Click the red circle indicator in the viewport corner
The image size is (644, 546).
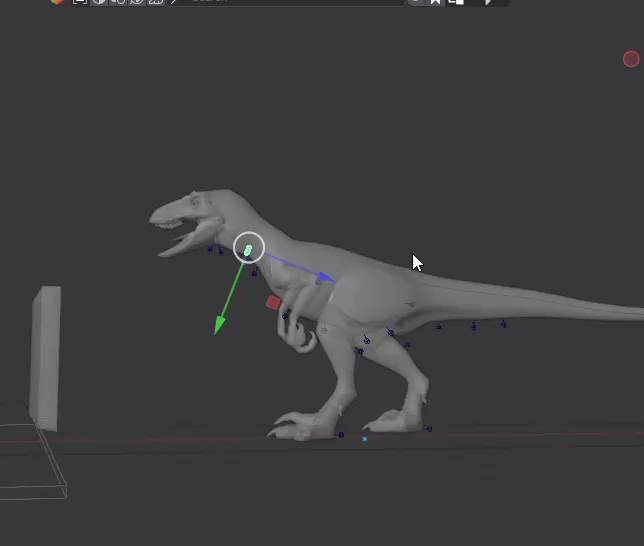pyautogui.click(x=631, y=59)
